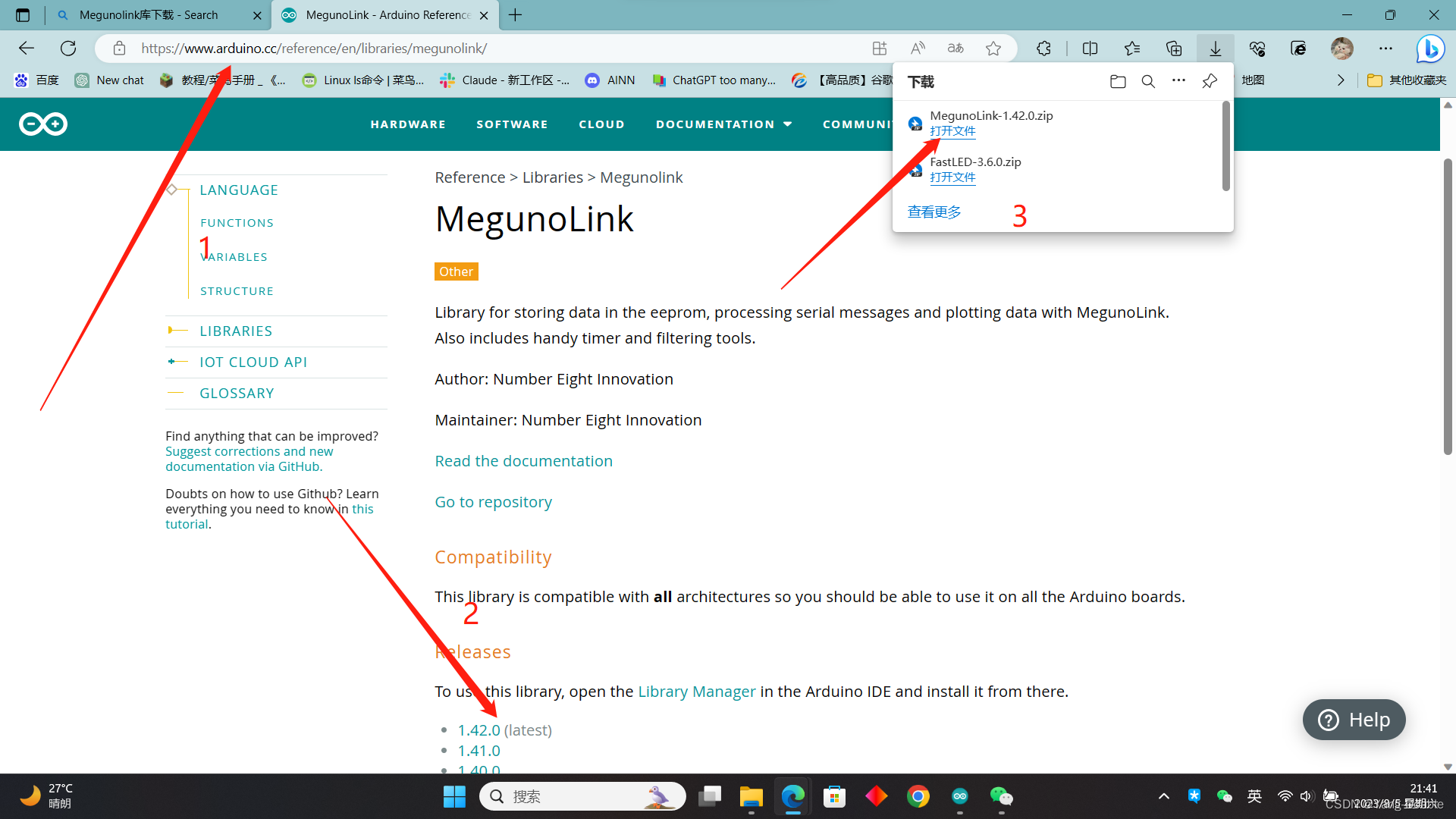The width and height of the screenshot is (1456, 819).
Task: Click the Help button
Action: click(x=1354, y=720)
